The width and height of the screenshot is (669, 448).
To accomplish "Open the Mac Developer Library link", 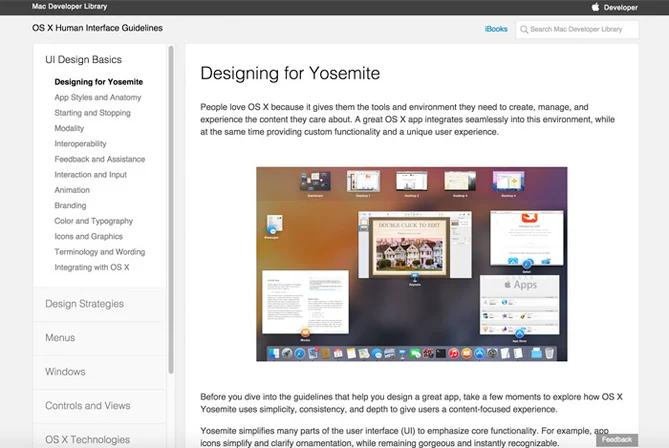I will click(70, 6).
